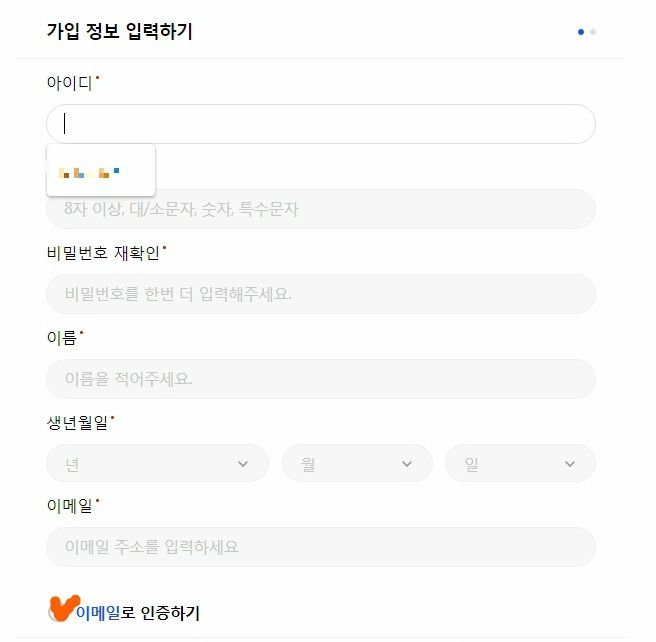Click the 생년월일 label
Image resolution: width=656 pixels, height=642 pixels.
77,422
